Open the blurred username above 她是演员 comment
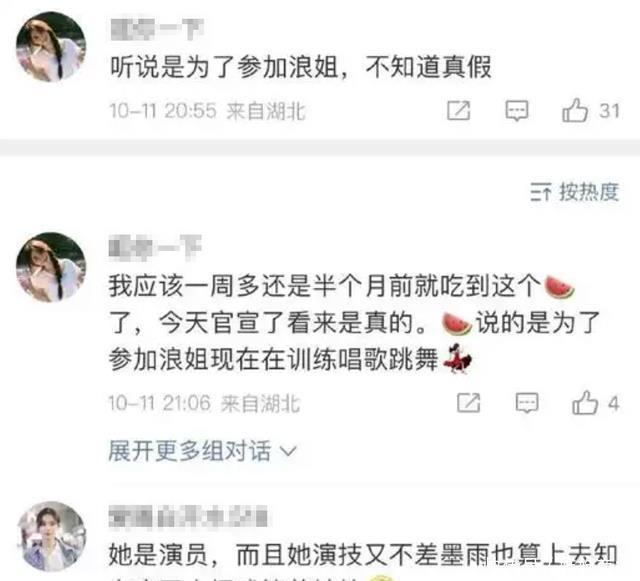Screen dimensions: 640x581 (x=188, y=516)
